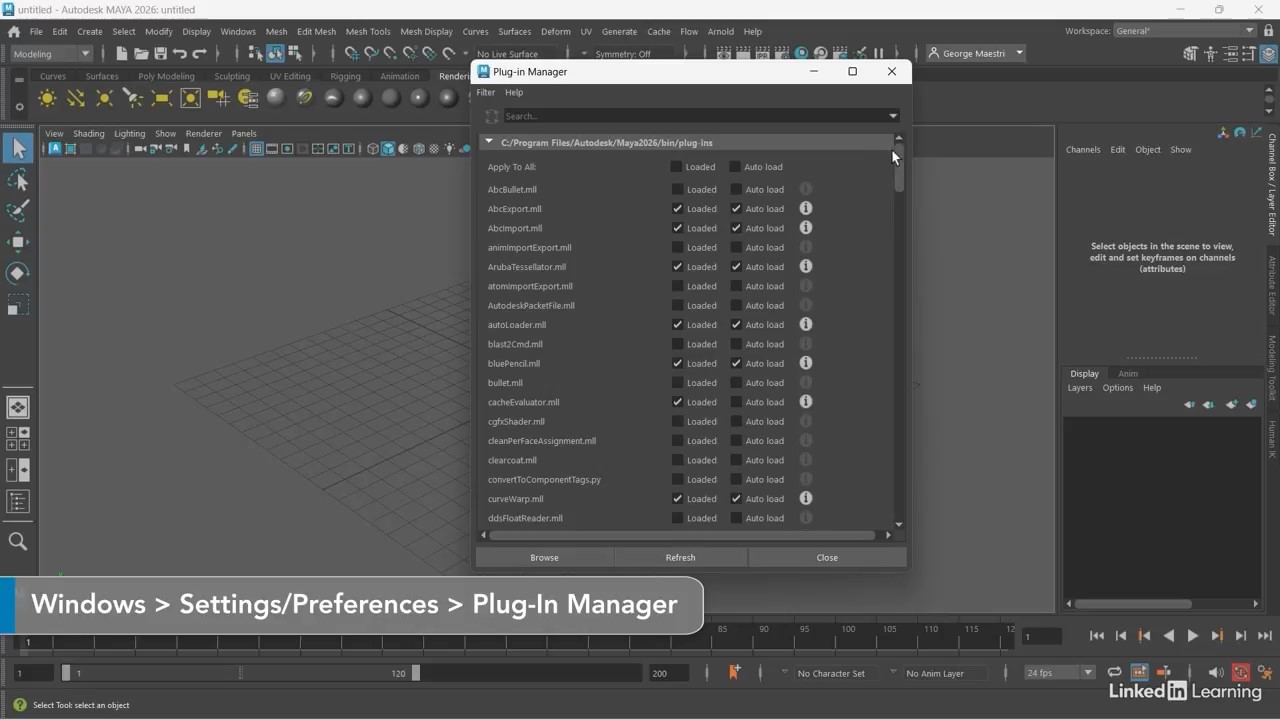1280x720 pixels.
Task: Click the Browse button
Action: point(544,557)
